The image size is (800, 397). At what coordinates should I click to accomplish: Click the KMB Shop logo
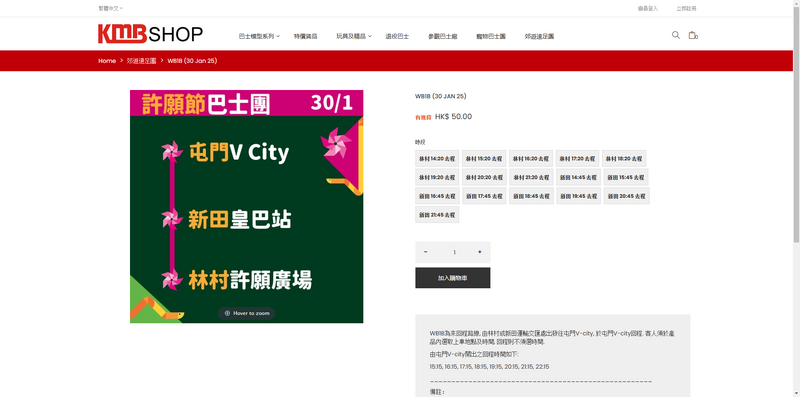point(151,34)
